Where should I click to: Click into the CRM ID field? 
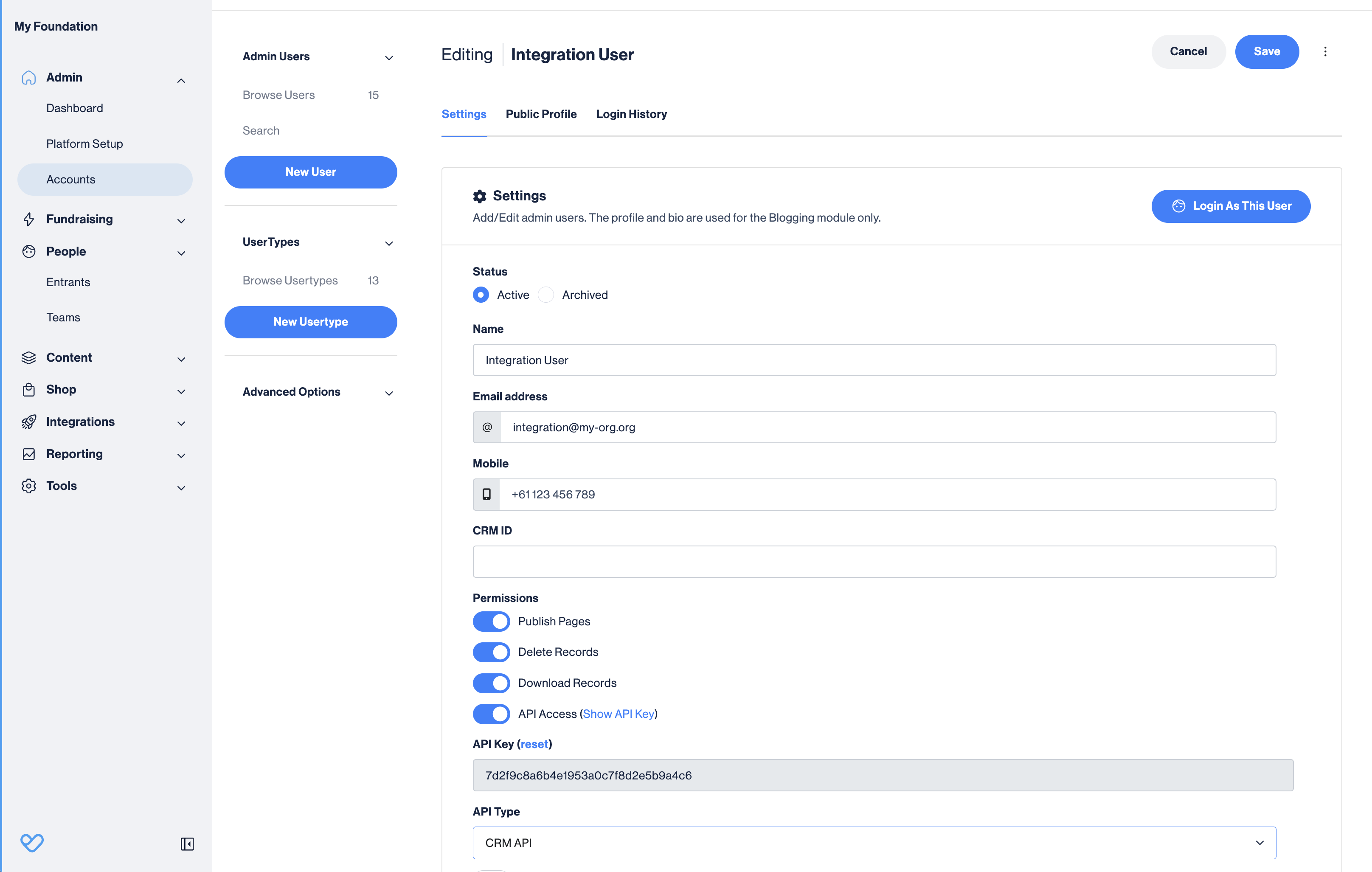click(874, 562)
